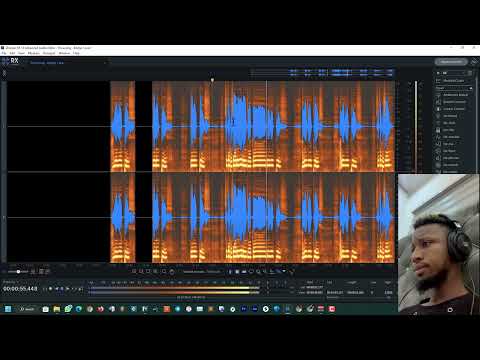Open Microsoft Edge from the taskbar
Image resolution: width=480 pixels, height=360 pixels.
[x=79, y=309]
